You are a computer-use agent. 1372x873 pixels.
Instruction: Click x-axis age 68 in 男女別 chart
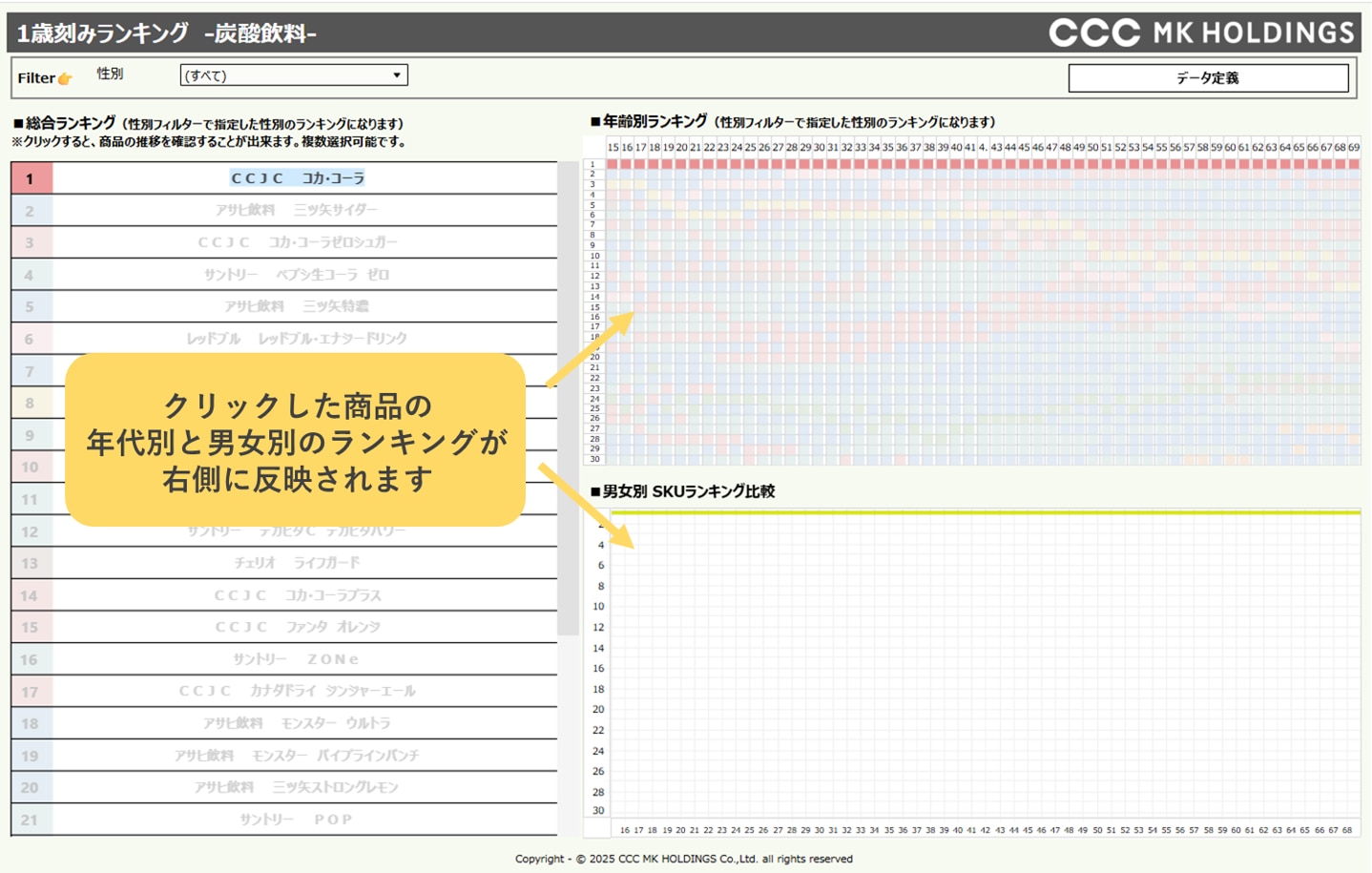coord(1347,830)
